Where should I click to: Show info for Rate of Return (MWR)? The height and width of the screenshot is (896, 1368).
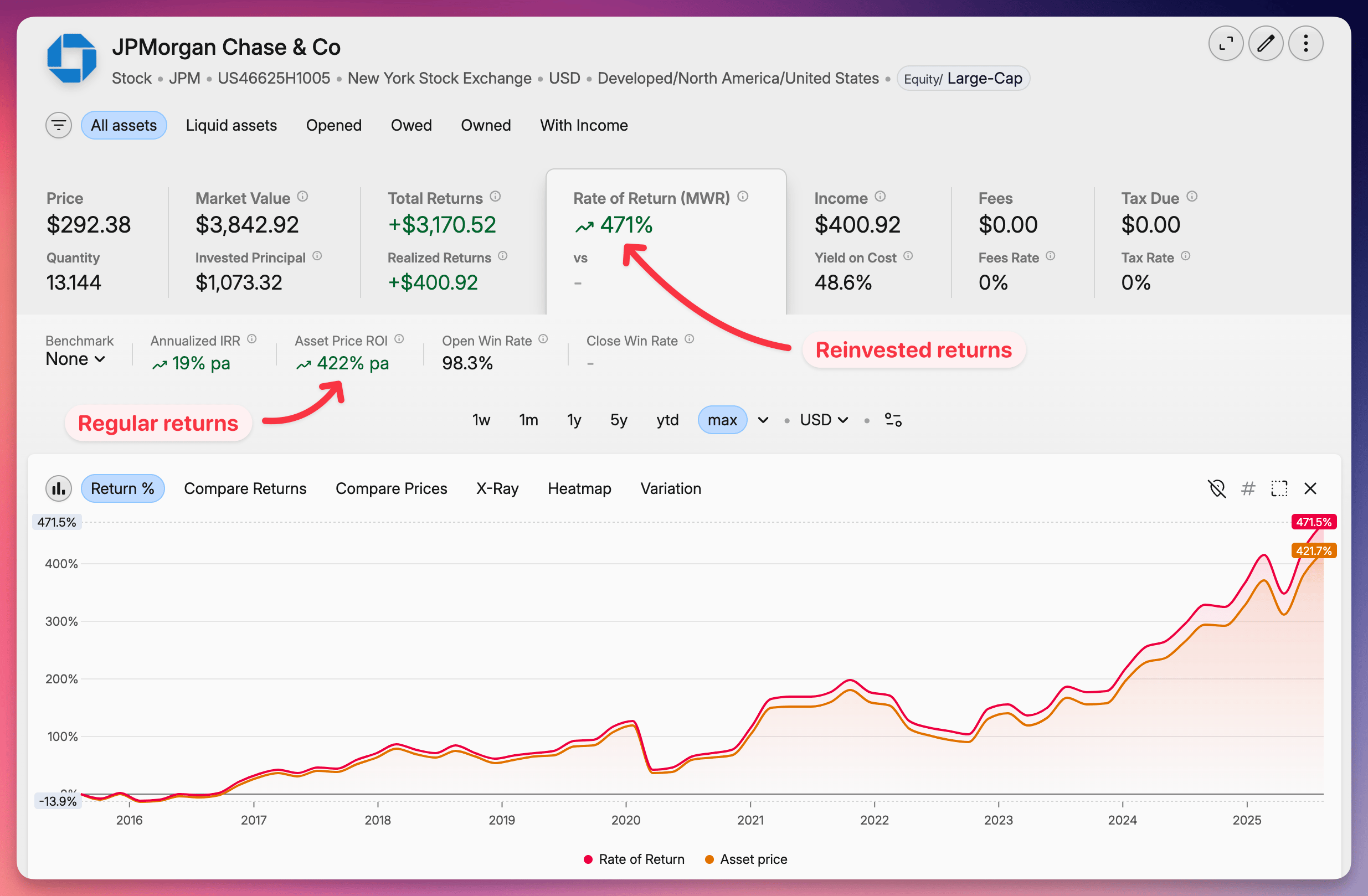coord(743,197)
